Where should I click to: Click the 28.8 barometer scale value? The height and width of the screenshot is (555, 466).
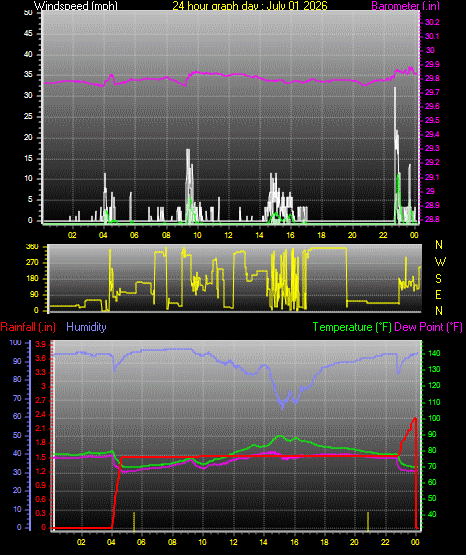(x=432, y=219)
